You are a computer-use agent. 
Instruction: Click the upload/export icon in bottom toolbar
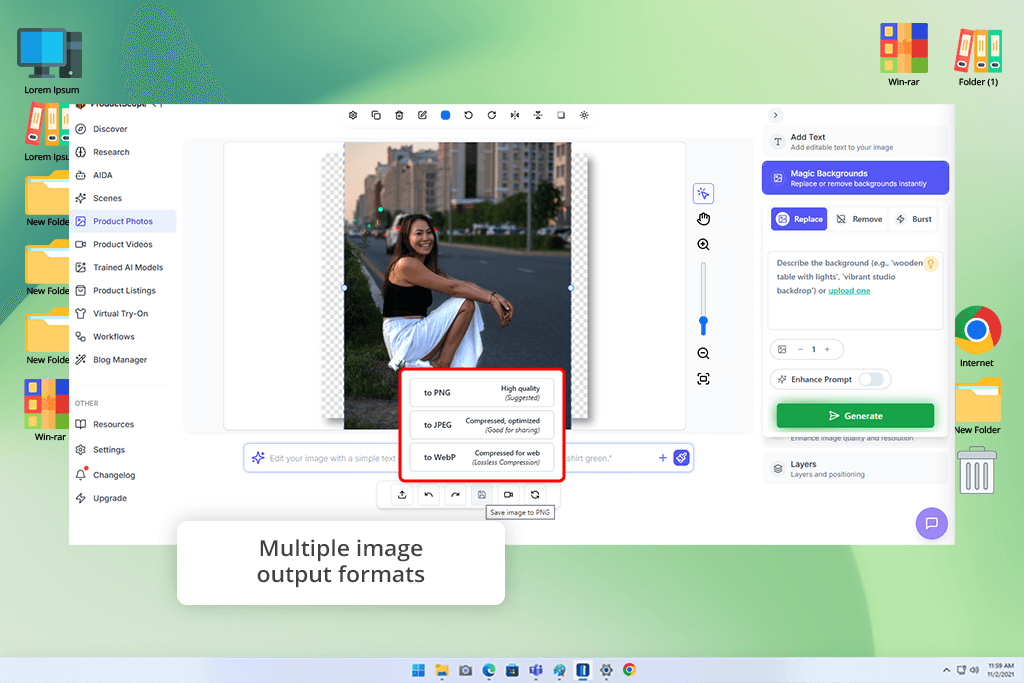(x=402, y=494)
